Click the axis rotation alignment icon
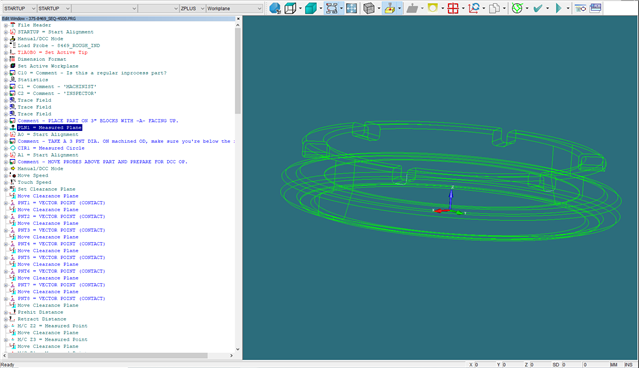This screenshot has width=639, height=368. tap(474, 8)
